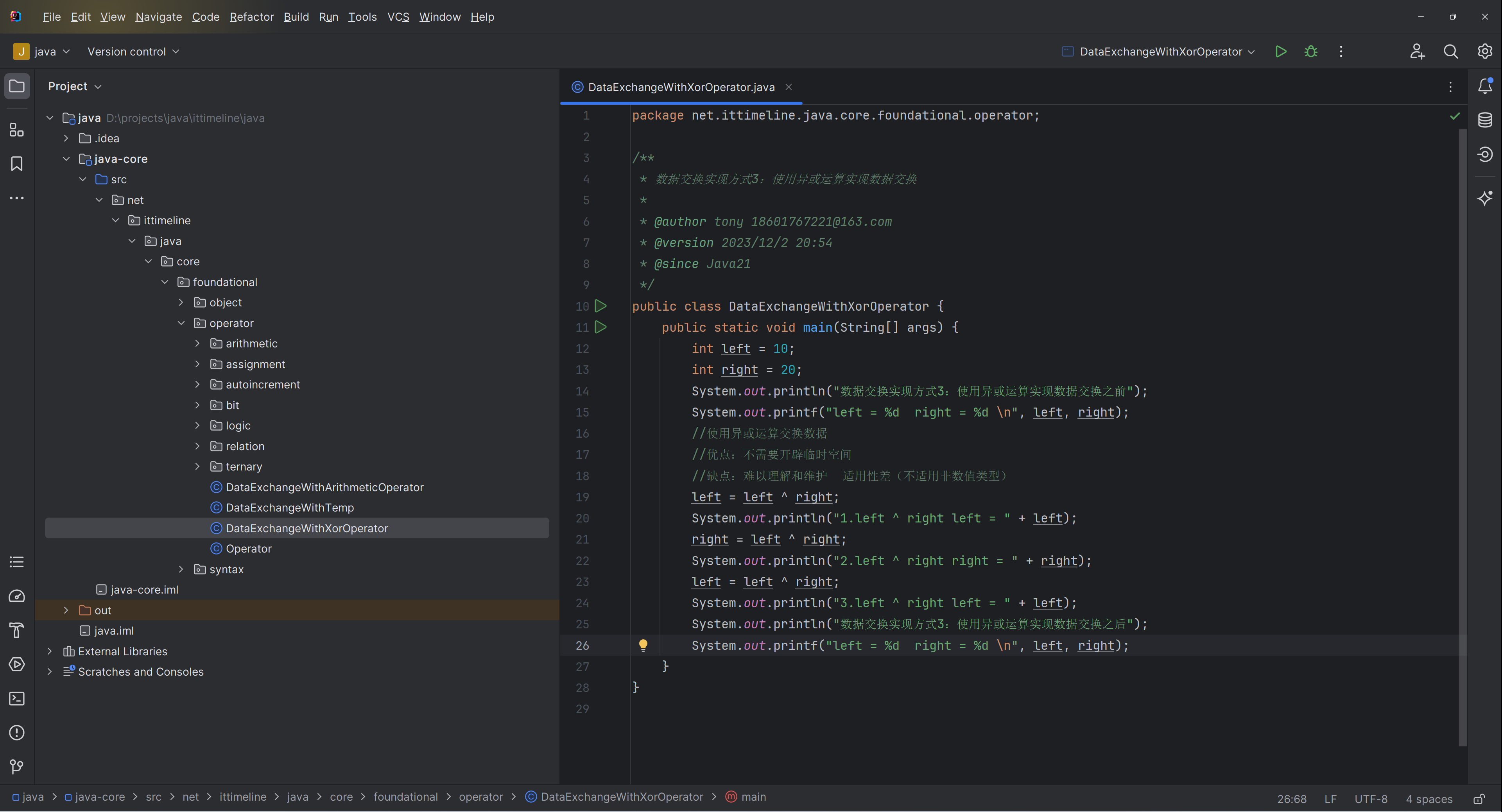Open Code With Me user icon
1502x812 pixels.
(x=1418, y=51)
